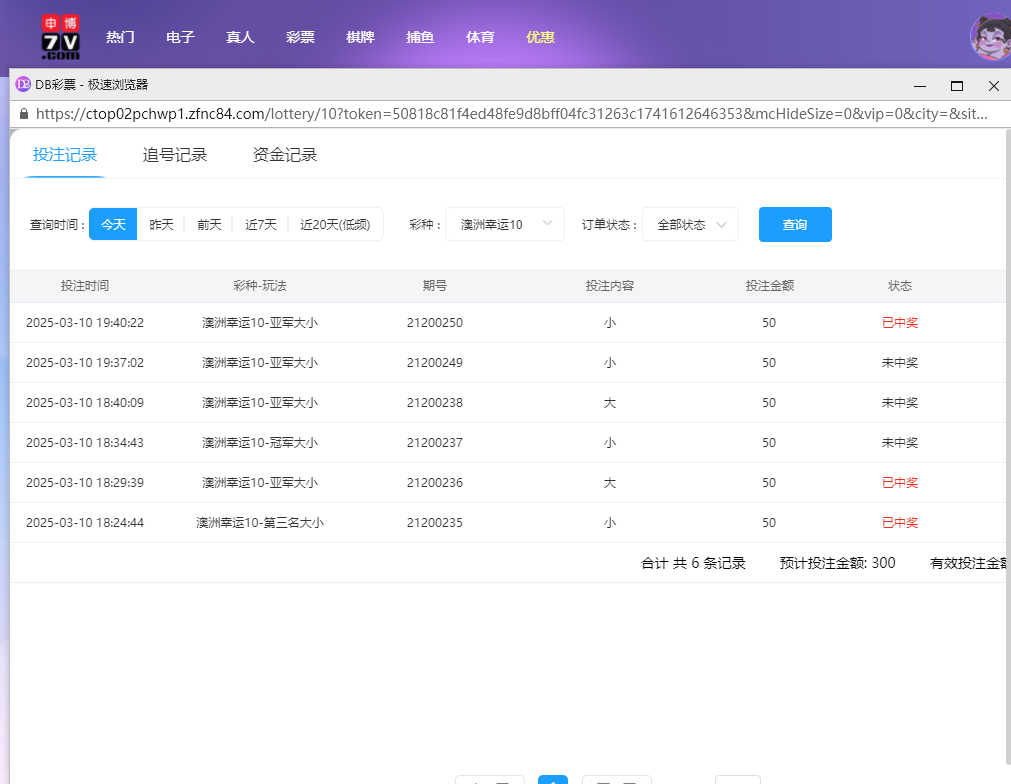
Task: Open the 捕鱼 fishing menu
Action: pos(420,36)
